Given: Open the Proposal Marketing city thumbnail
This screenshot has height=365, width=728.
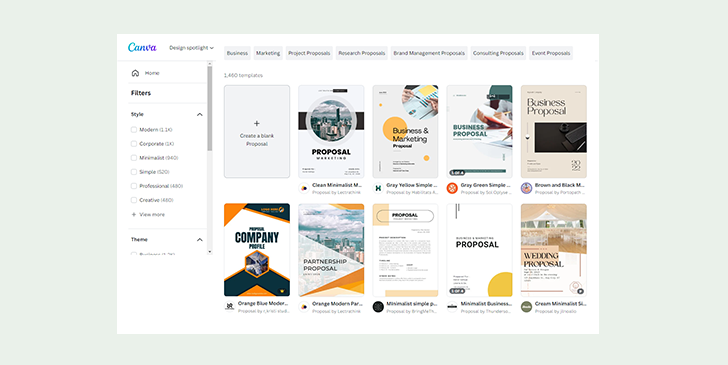Looking at the screenshot, I should (331, 131).
